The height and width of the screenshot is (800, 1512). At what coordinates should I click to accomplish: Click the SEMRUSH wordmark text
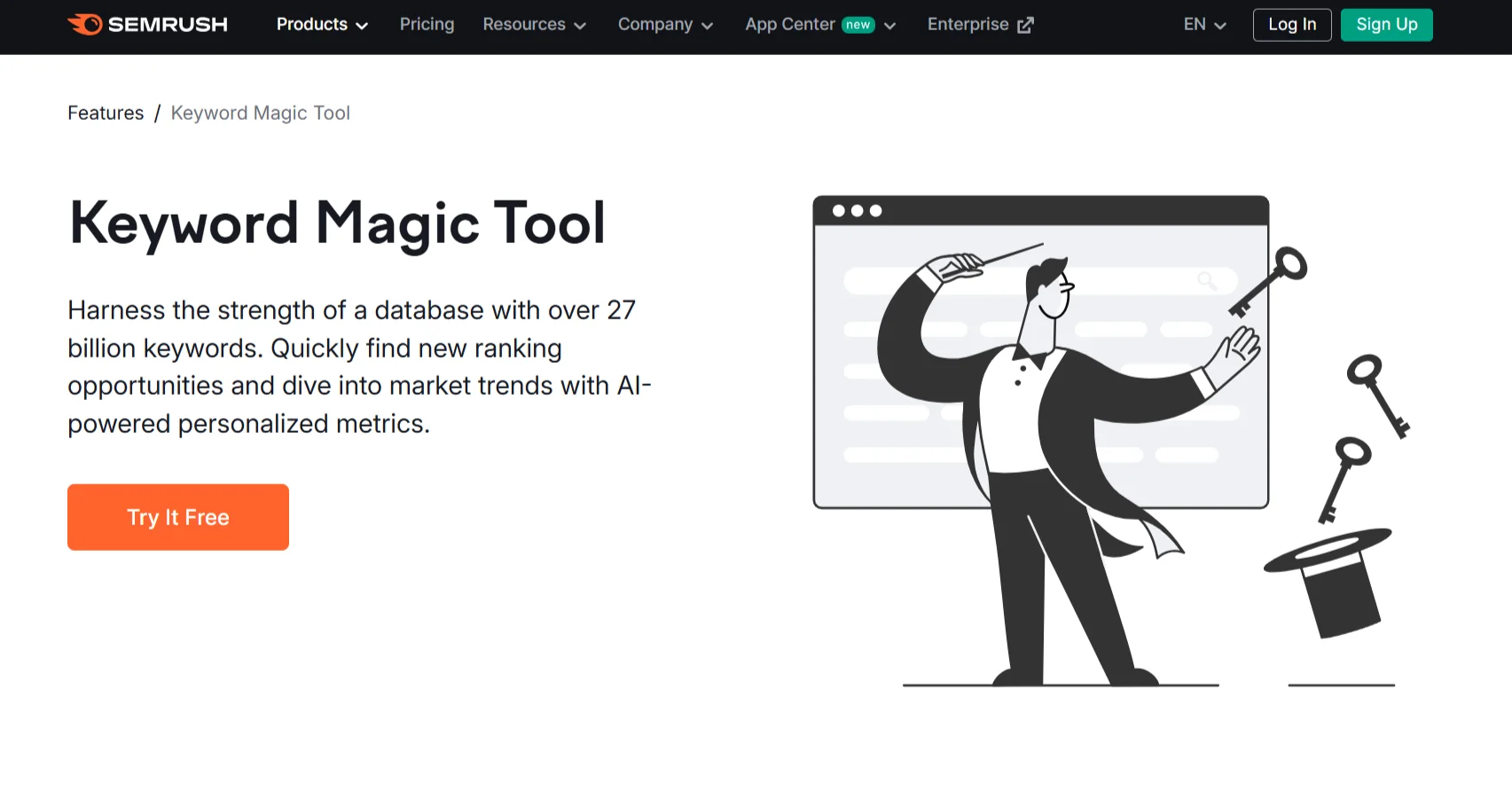pos(168,24)
